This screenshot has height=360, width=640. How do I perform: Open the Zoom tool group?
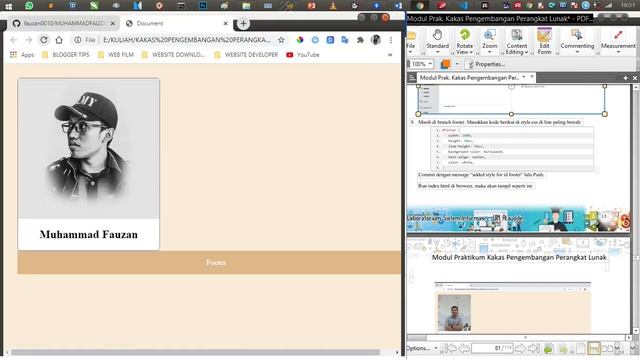(x=489, y=42)
